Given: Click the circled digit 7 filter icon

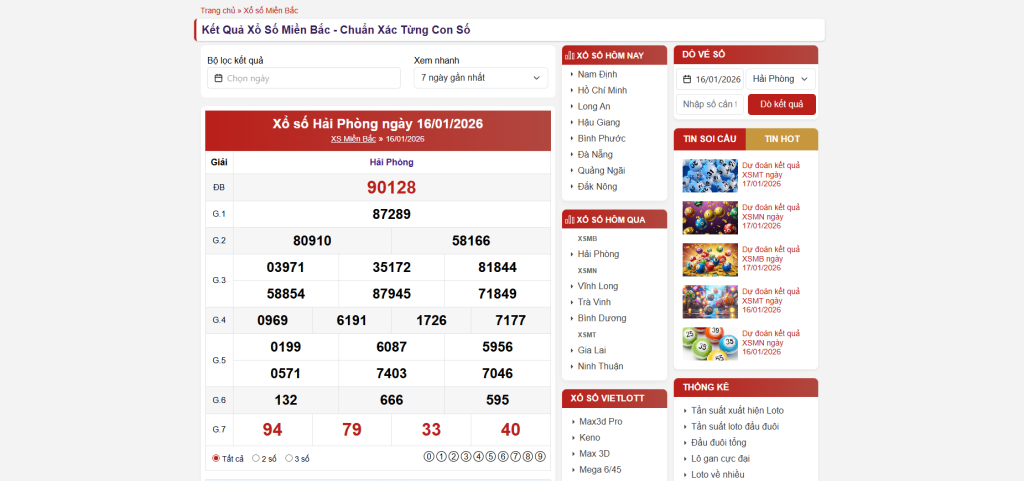Looking at the screenshot, I should point(515,457).
